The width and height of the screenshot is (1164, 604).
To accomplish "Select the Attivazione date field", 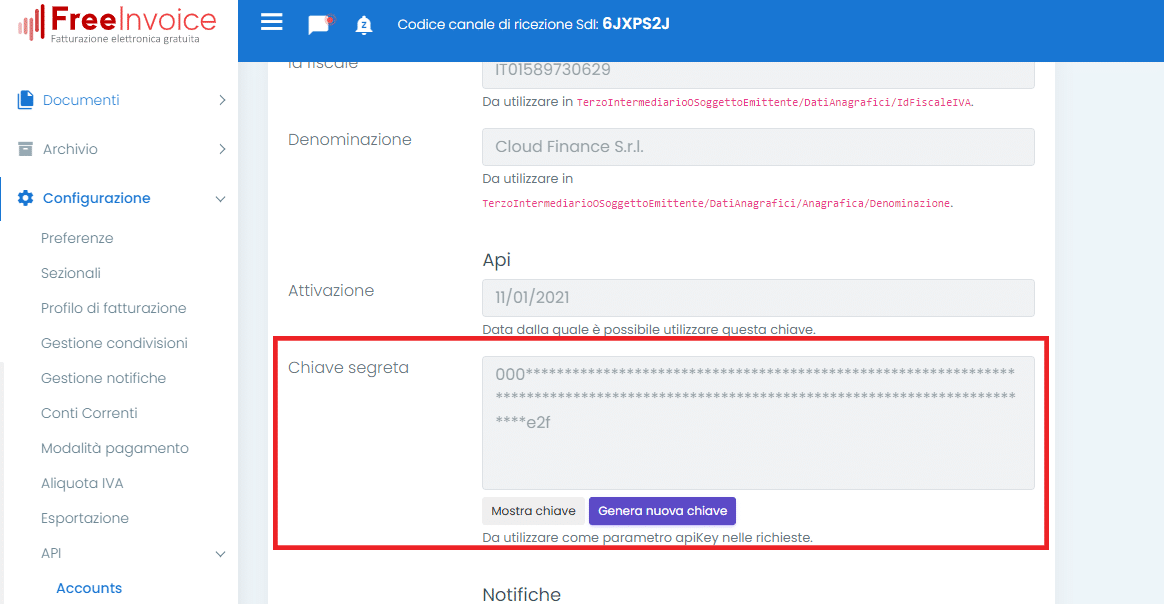I will (757, 298).
